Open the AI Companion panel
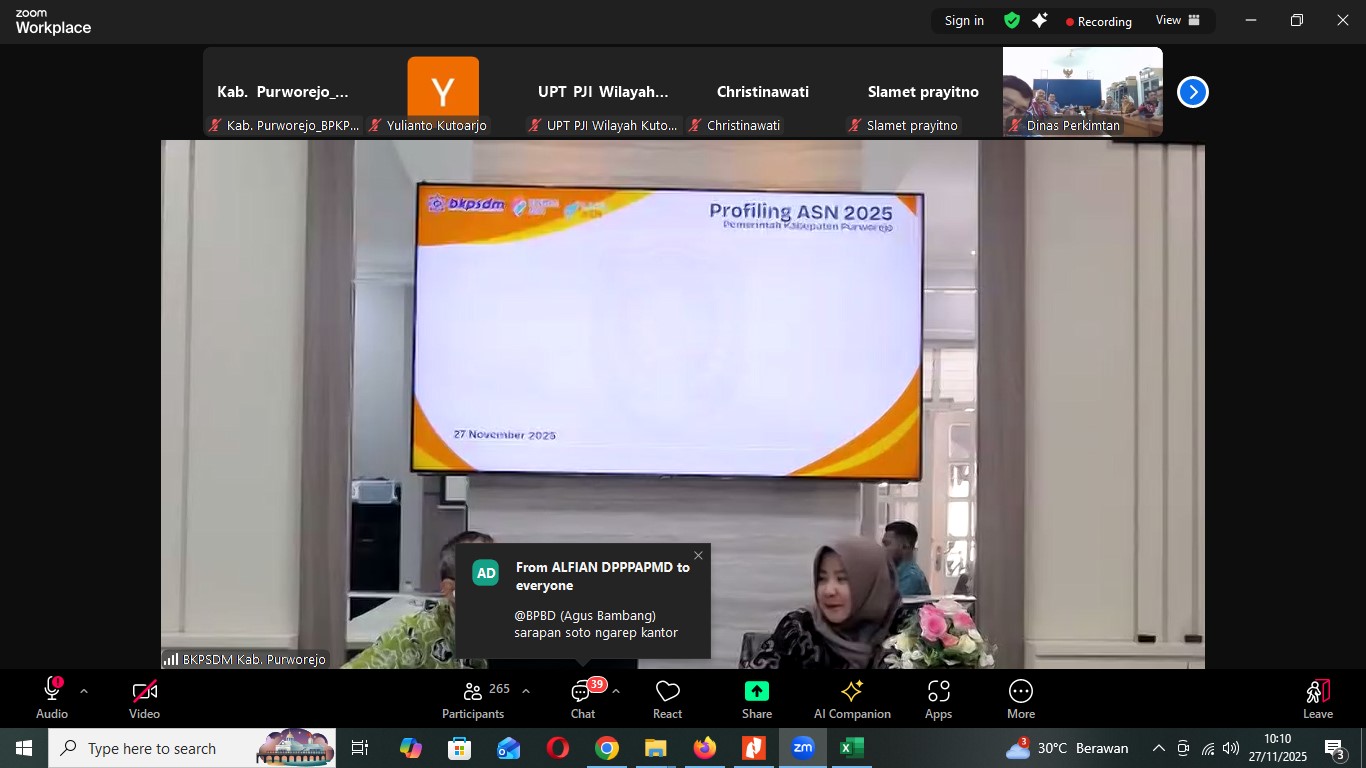The height and width of the screenshot is (768, 1366). click(852, 699)
